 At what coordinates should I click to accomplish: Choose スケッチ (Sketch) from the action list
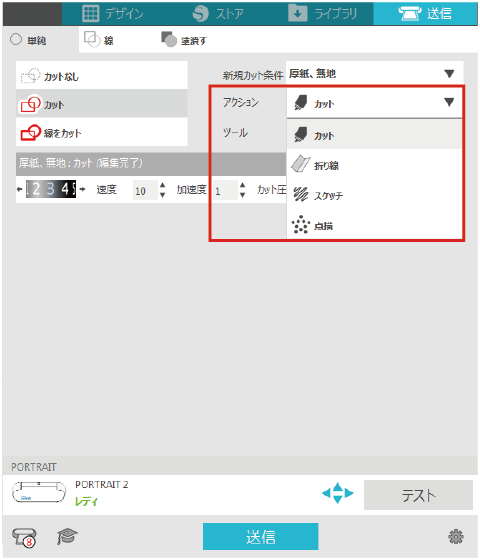pos(374,195)
